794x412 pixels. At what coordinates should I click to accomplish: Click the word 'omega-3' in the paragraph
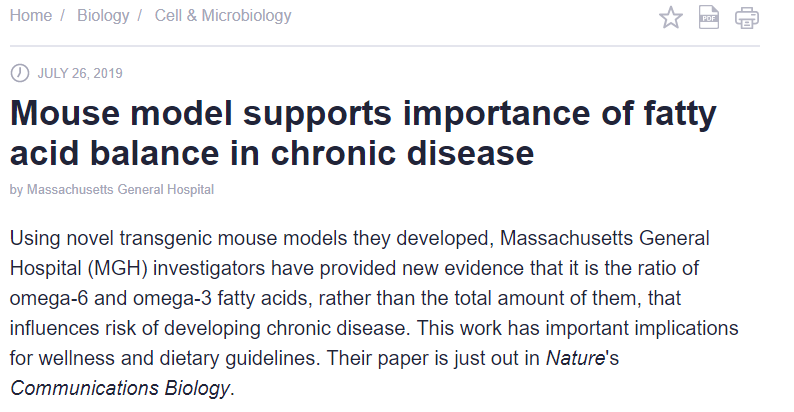click(x=172, y=298)
